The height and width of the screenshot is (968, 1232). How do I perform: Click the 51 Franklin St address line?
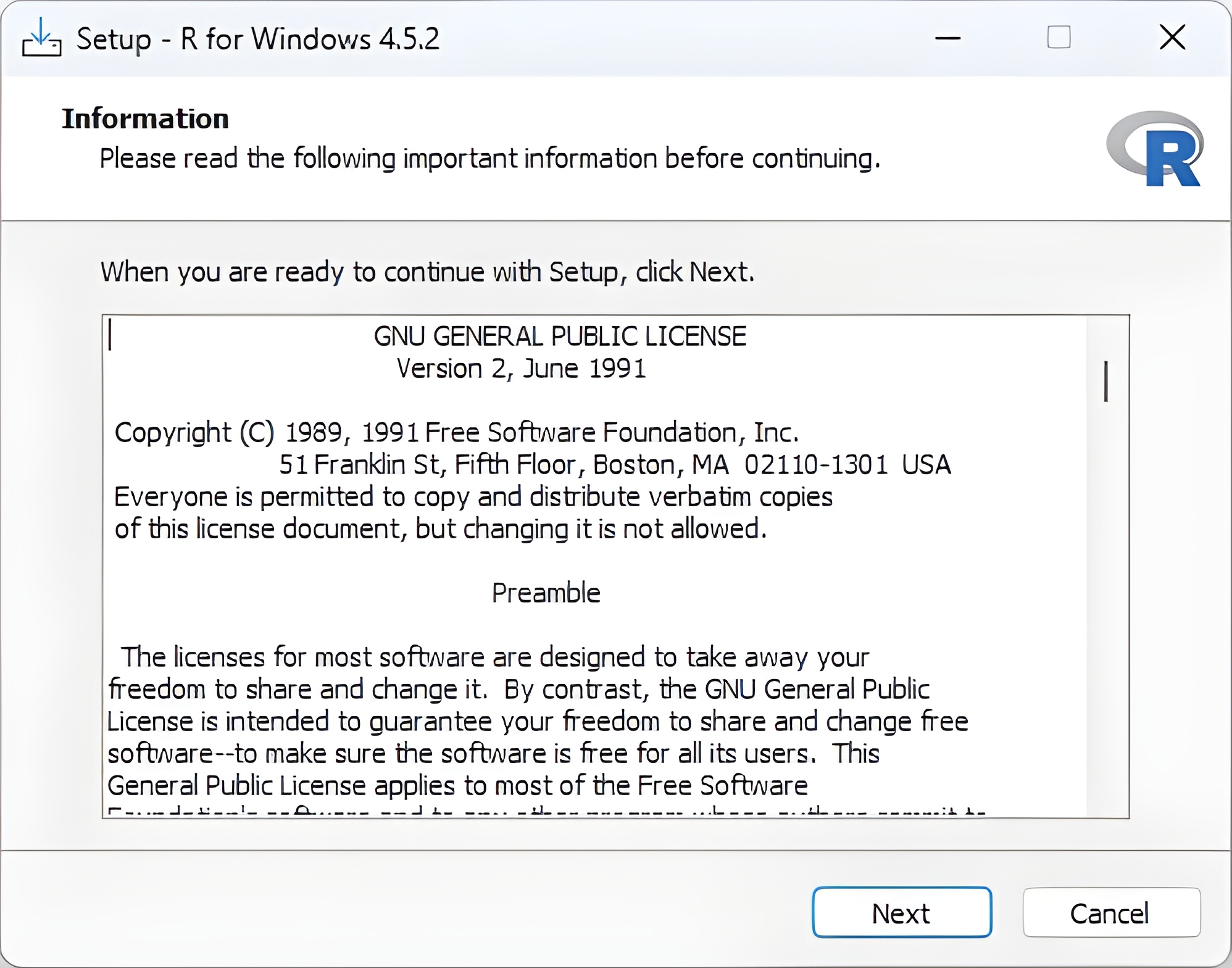614,465
